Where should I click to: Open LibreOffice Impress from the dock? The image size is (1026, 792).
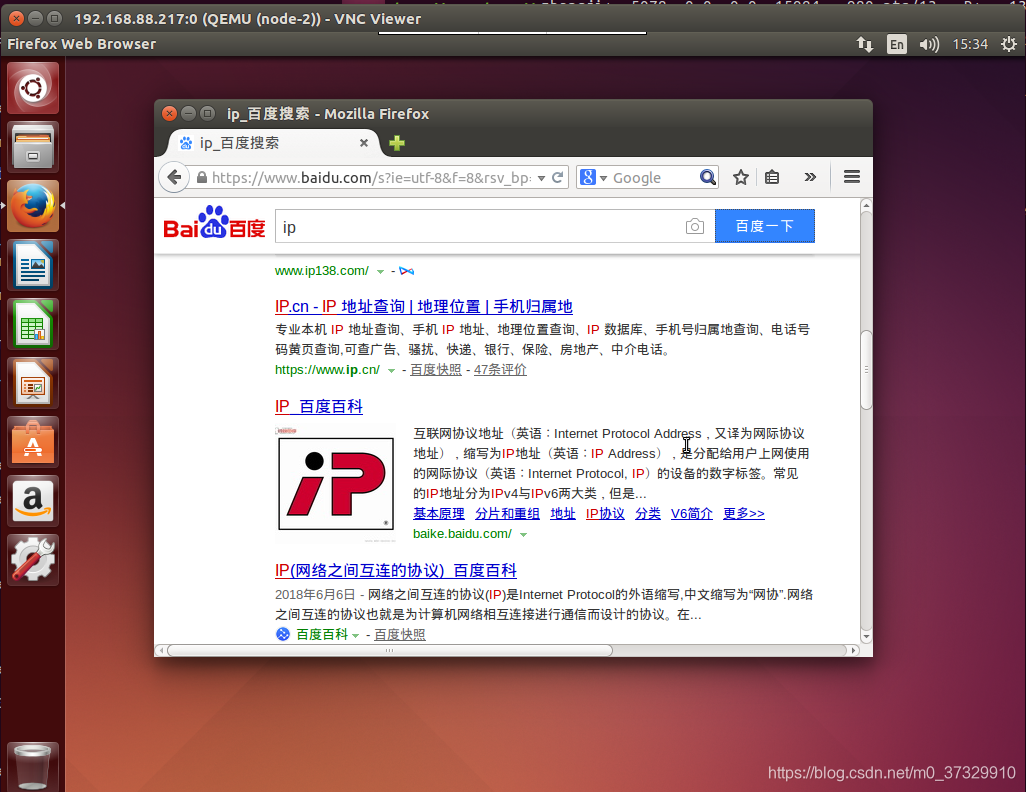tap(33, 383)
